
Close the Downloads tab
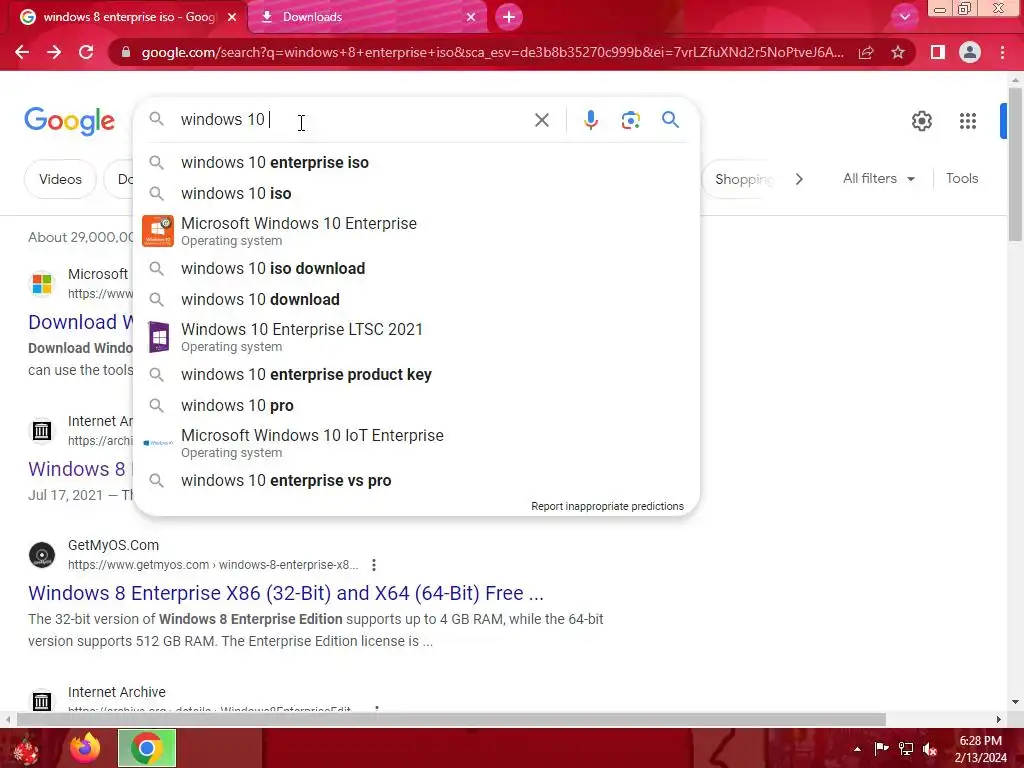pos(471,17)
